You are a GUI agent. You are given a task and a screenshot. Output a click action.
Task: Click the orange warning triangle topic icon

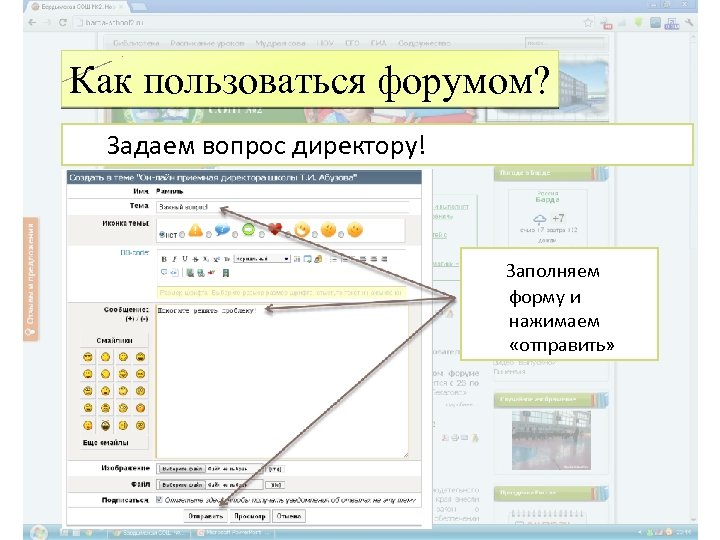(196, 230)
